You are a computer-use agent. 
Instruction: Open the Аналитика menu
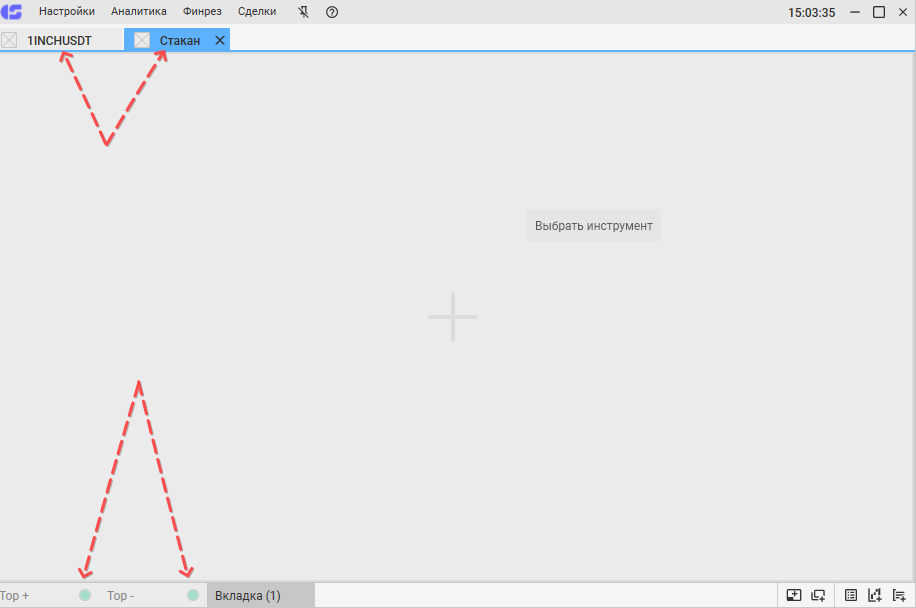138,12
